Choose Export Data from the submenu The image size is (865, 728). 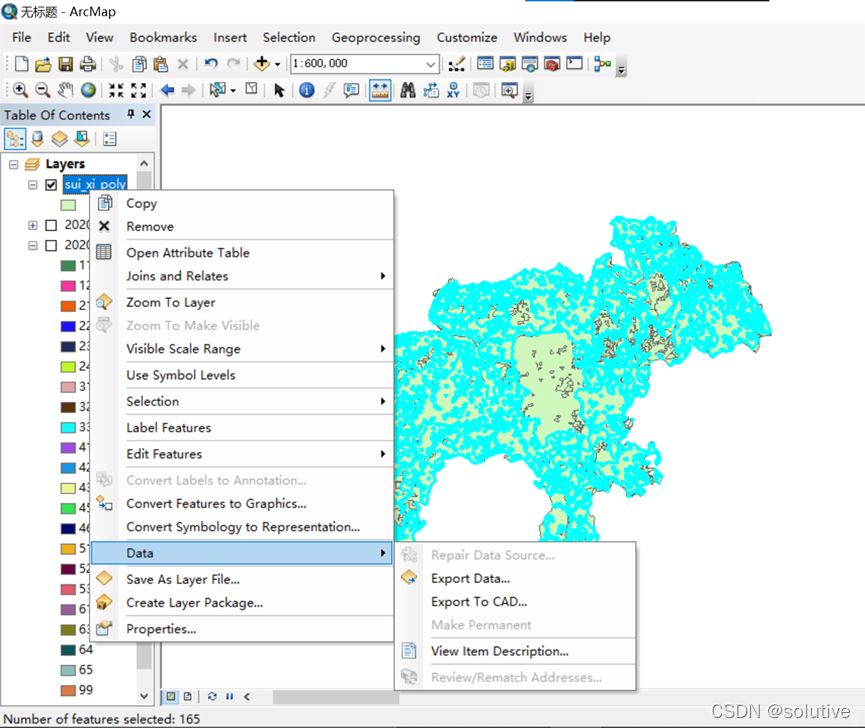pos(470,578)
